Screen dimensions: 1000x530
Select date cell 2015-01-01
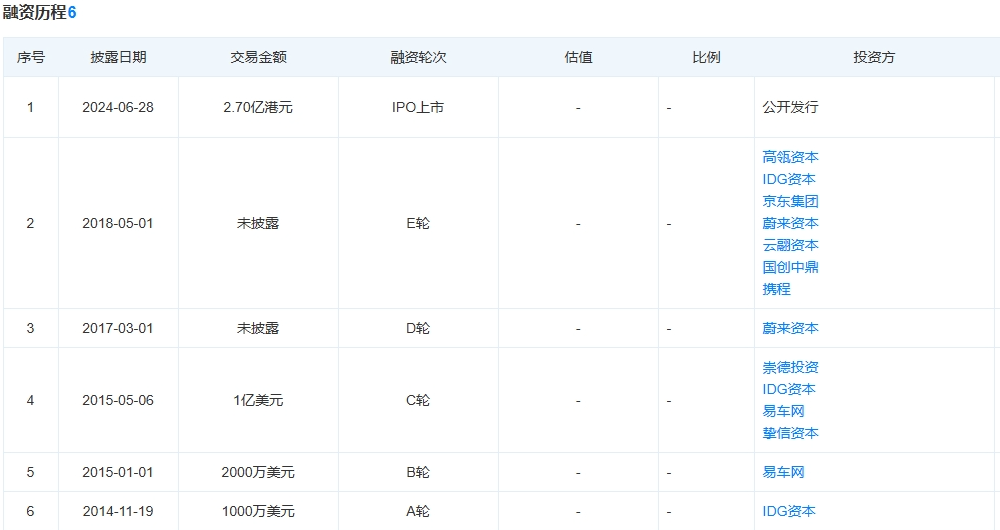coord(118,472)
